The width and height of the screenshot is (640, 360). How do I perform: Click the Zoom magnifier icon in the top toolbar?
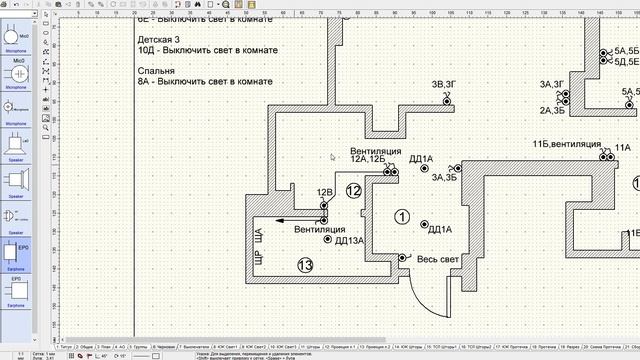point(226,4)
